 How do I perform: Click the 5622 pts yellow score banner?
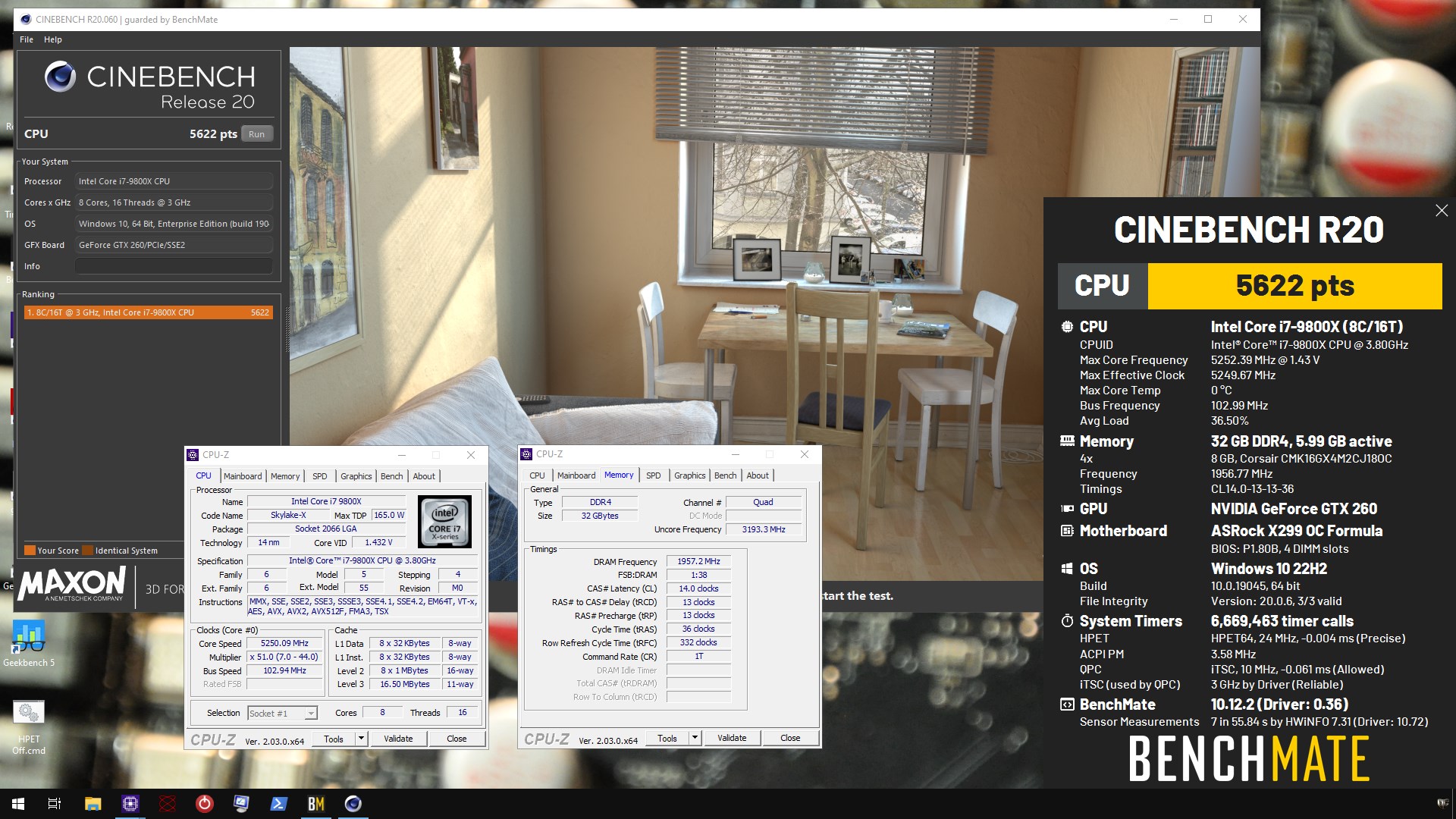(1294, 286)
